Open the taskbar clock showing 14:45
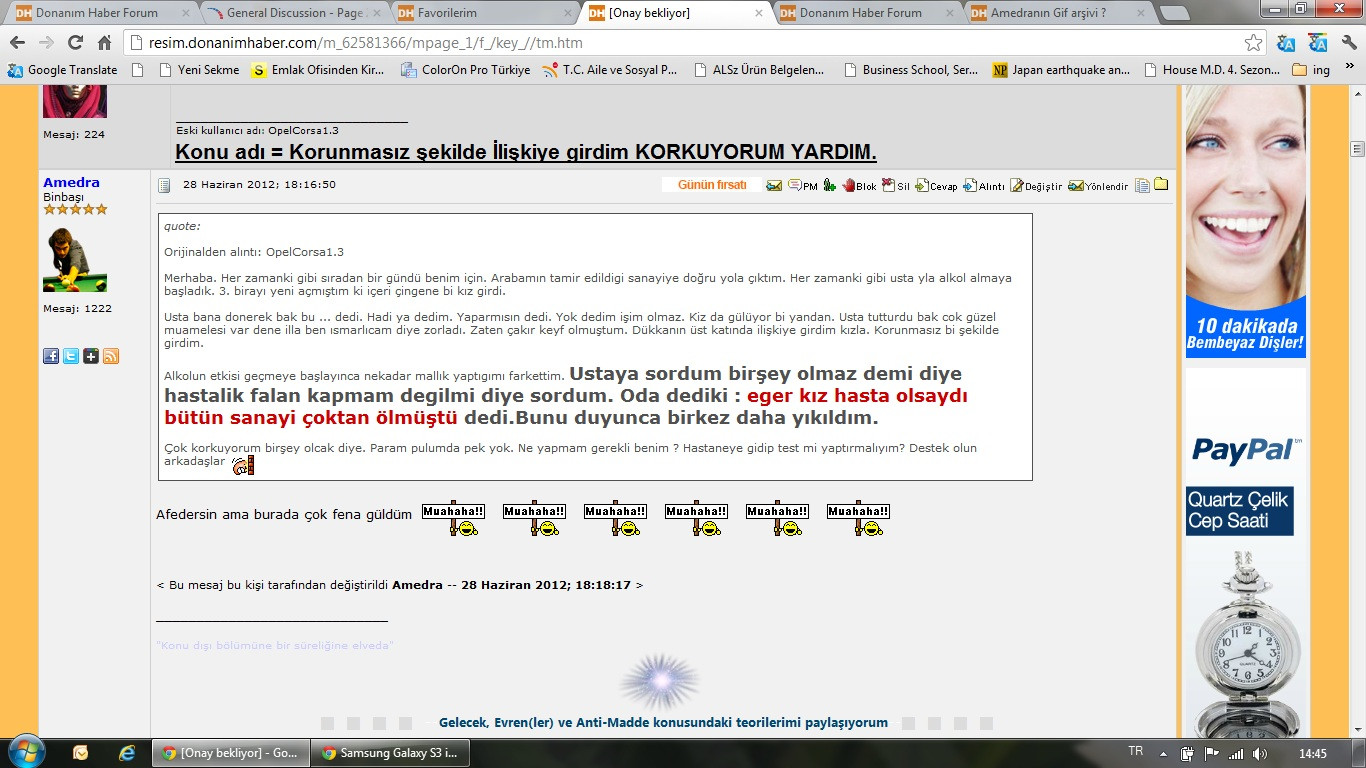Image resolution: width=1366 pixels, height=768 pixels. pos(1312,753)
